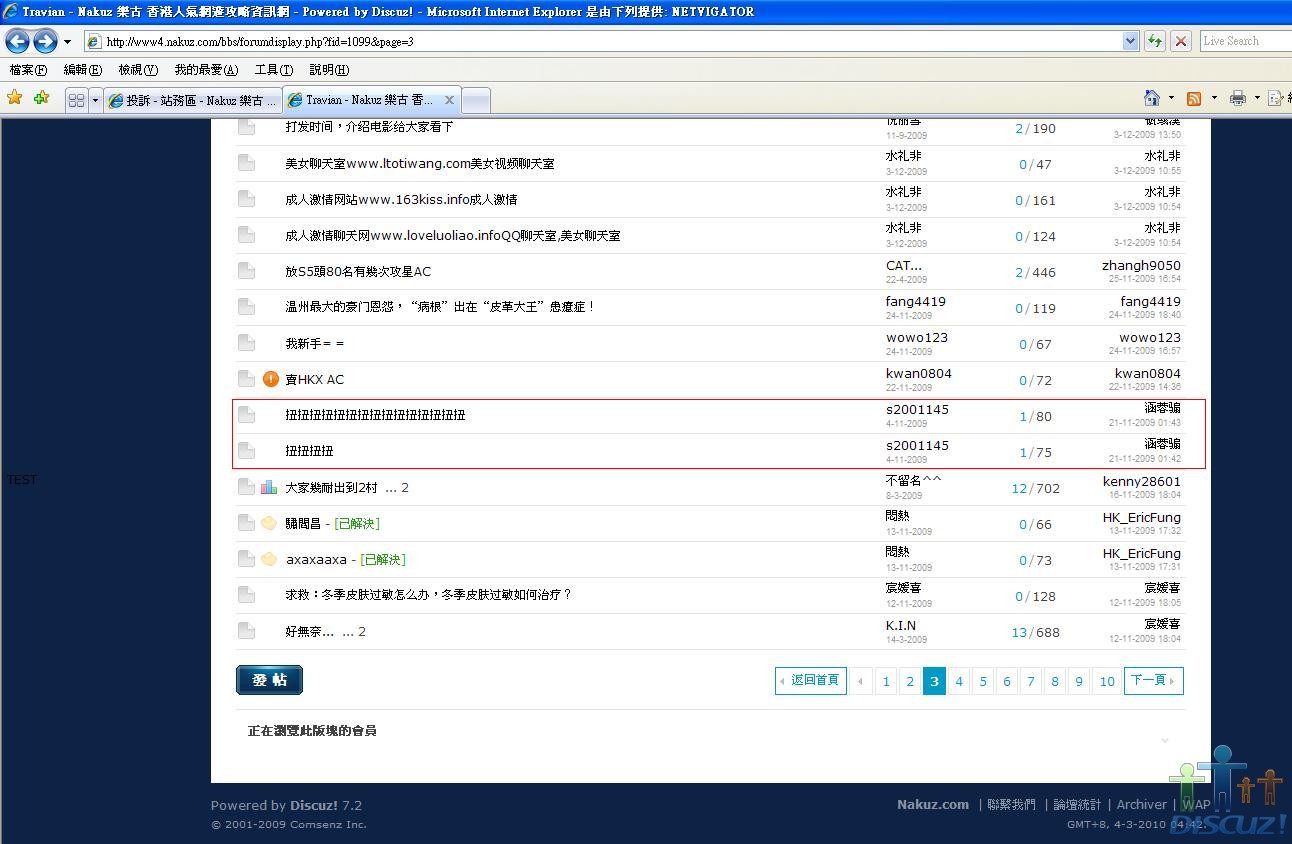Go to page 10 in pagination
The width and height of the screenshot is (1292, 844).
click(1107, 681)
